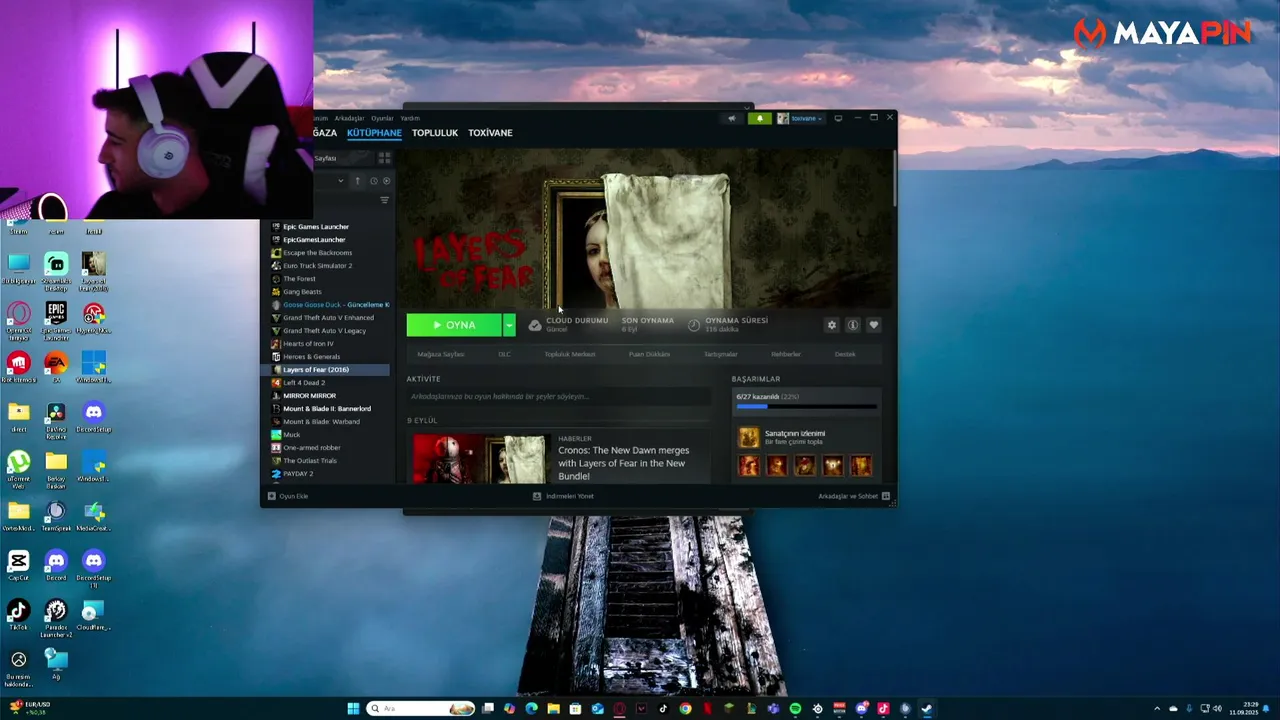Viewport: 1280px width, 720px height.
Task: Open Mağaza Sayfası link
Action: click(441, 354)
